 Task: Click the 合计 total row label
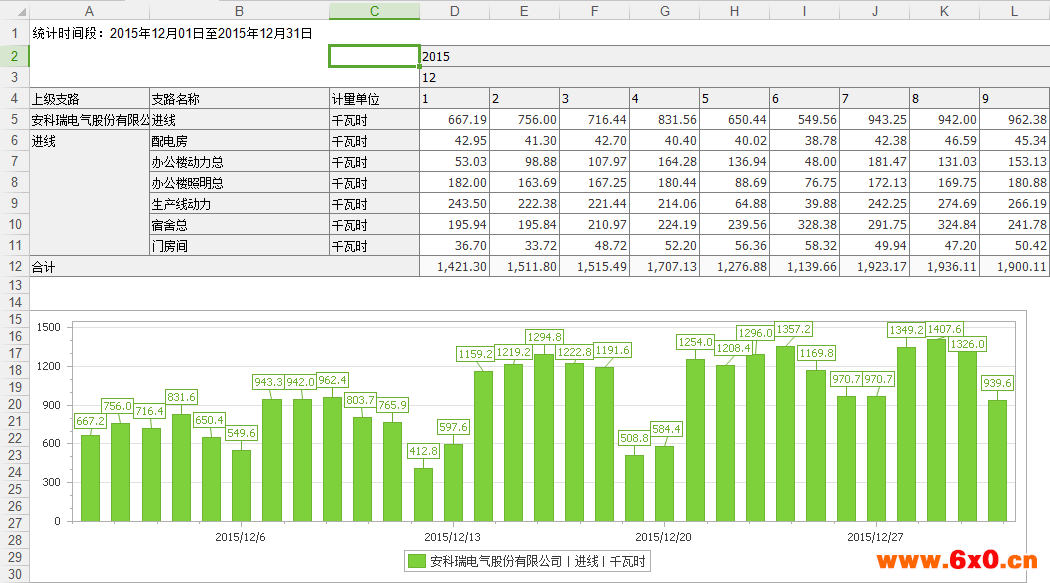(224, 266)
